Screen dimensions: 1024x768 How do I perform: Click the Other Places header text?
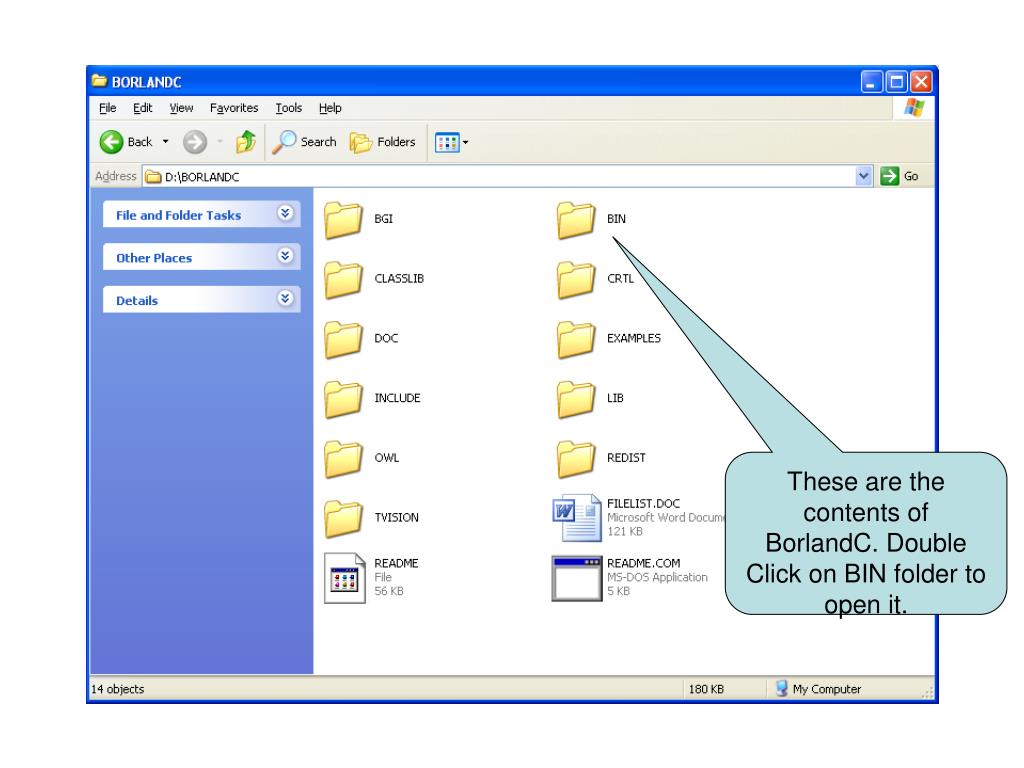154,258
